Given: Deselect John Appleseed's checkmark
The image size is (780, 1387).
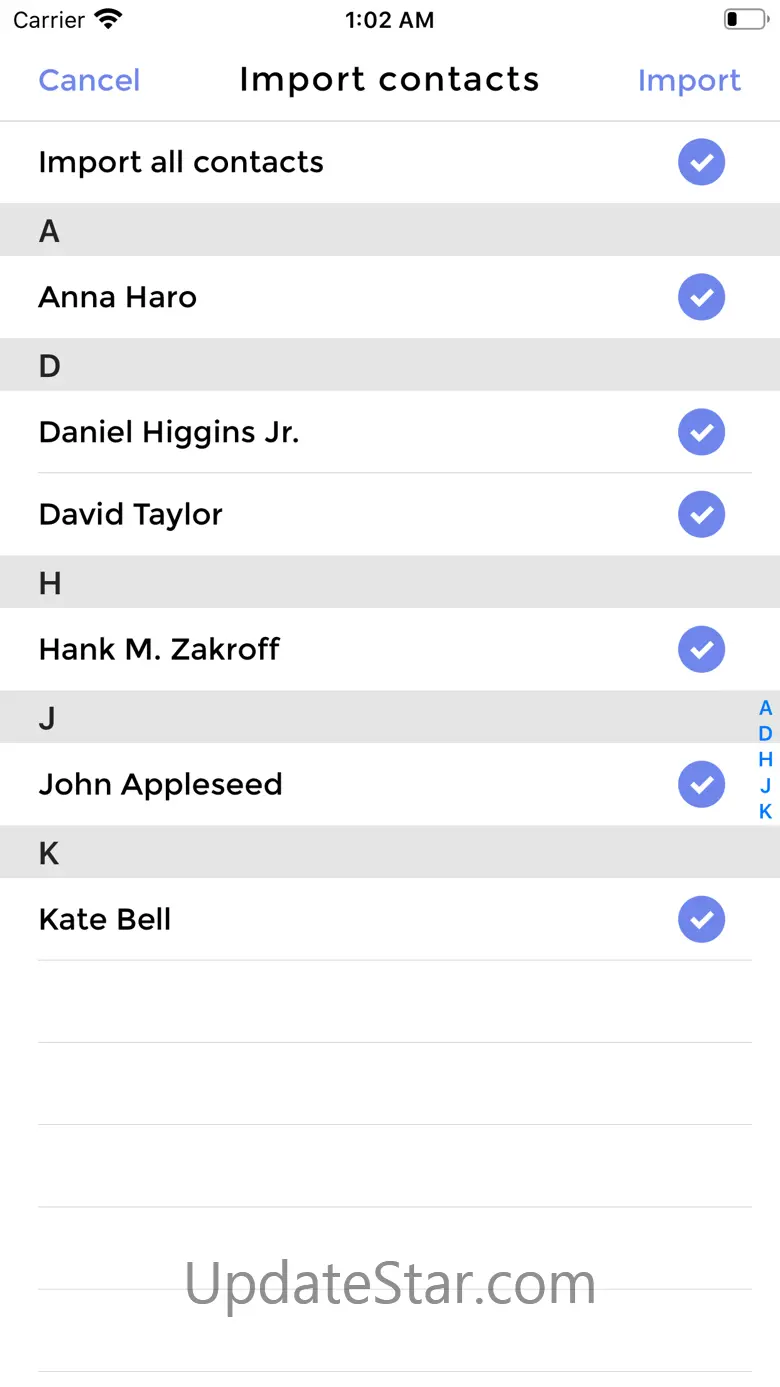Looking at the screenshot, I should (x=701, y=784).
